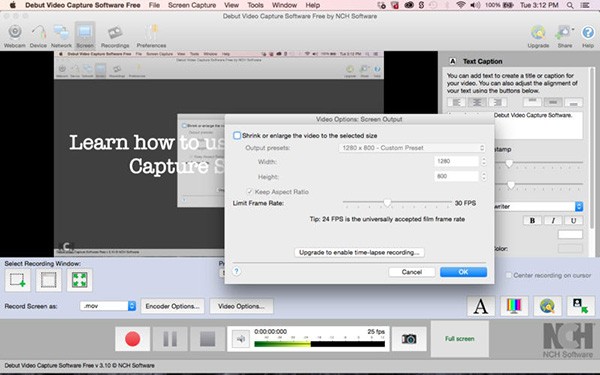
Task: Adjust the lower caption slider
Action: pyautogui.click(x=511, y=185)
